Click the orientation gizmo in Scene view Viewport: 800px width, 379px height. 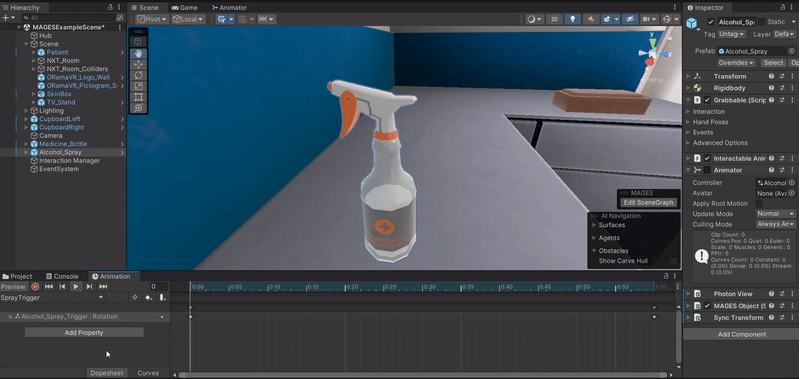click(x=652, y=53)
